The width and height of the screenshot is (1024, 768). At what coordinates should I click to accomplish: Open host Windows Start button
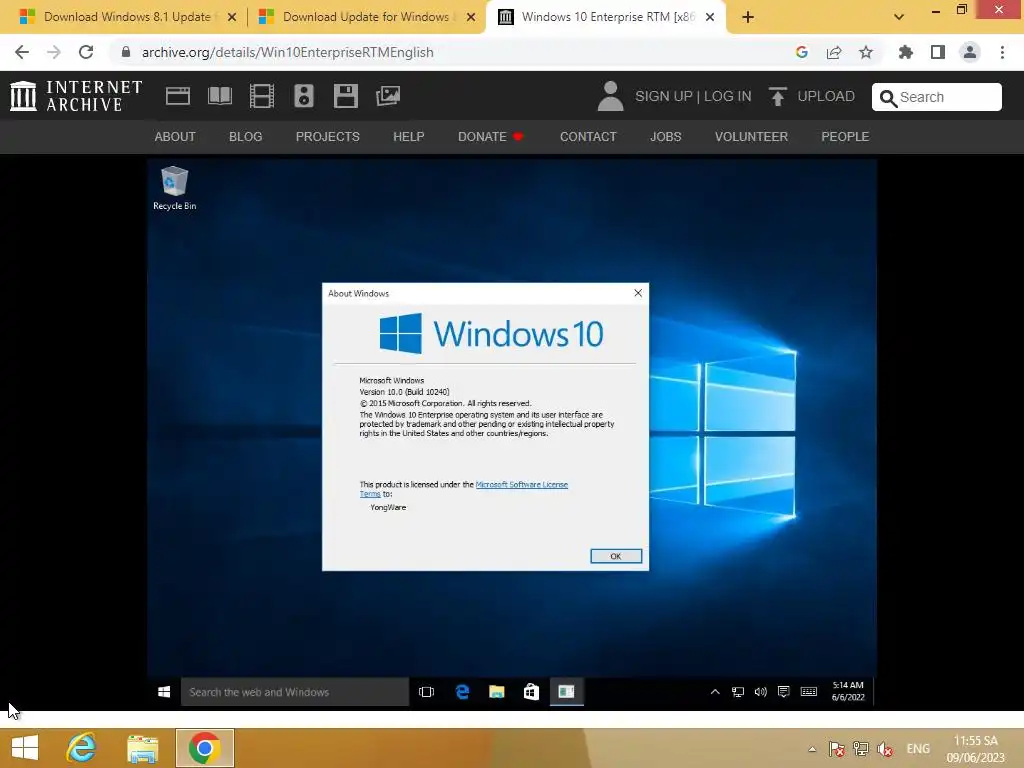pyautogui.click(x=25, y=748)
